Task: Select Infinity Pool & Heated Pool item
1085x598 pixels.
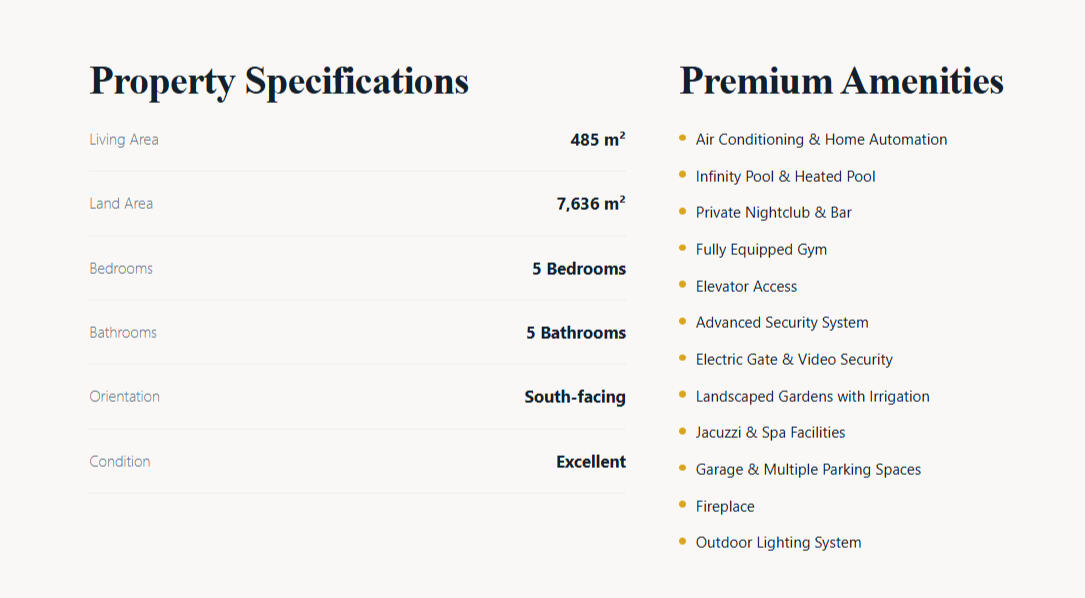Action: tap(785, 177)
